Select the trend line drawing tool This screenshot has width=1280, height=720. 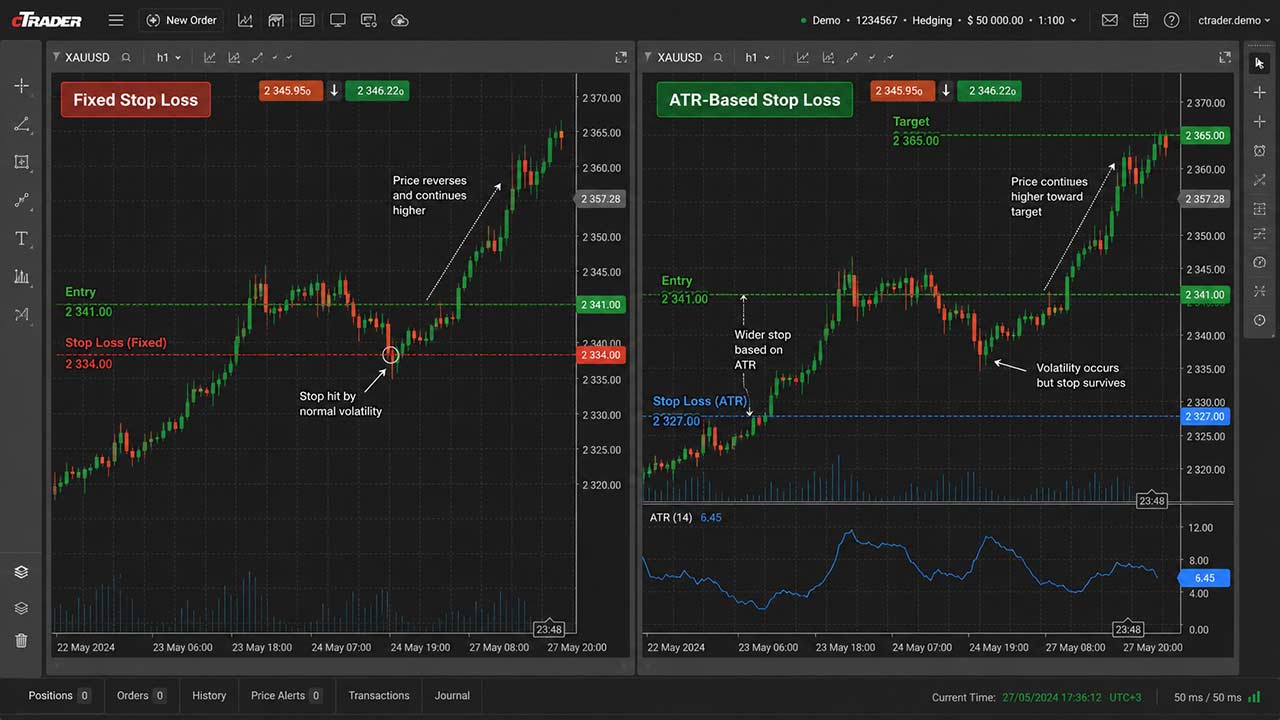[21, 124]
